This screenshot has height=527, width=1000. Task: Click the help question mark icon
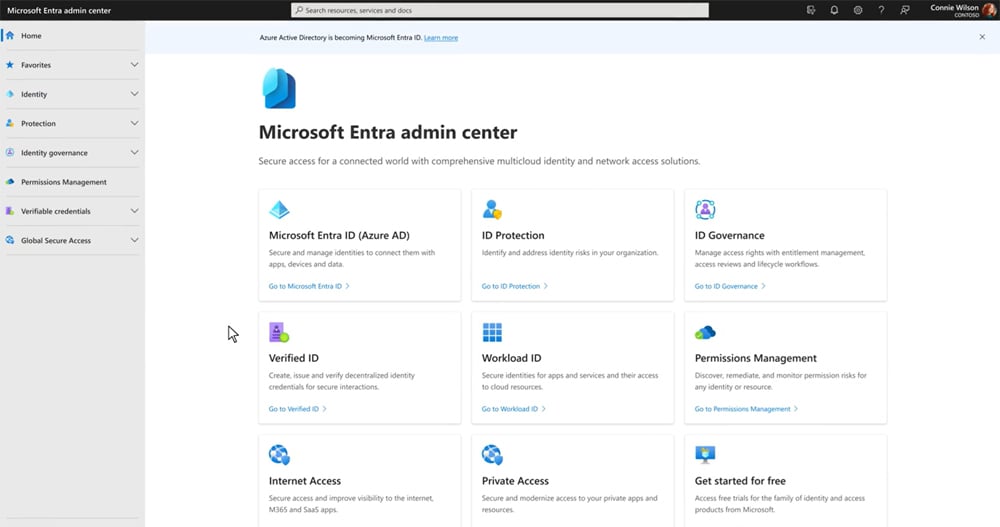tap(881, 10)
